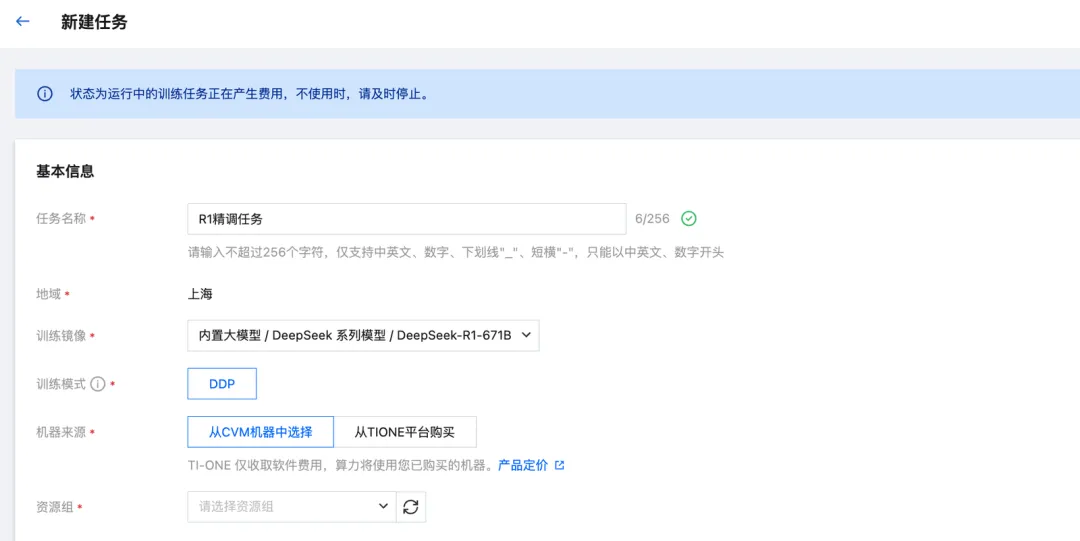Click the info icon beside 训练模式
The image size is (1080, 541).
click(x=98, y=384)
